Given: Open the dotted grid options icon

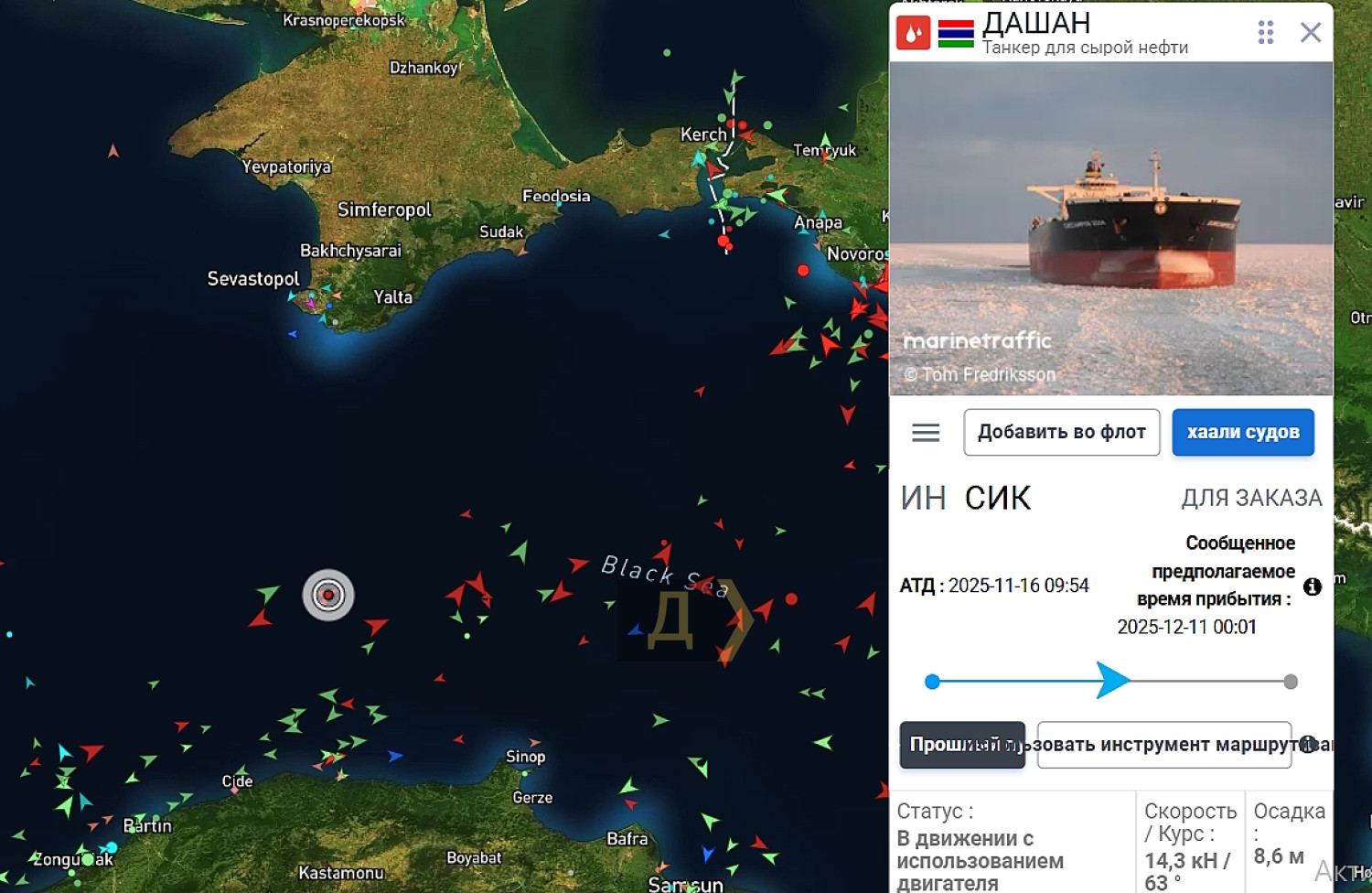Looking at the screenshot, I should click(x=1266, y=33).
